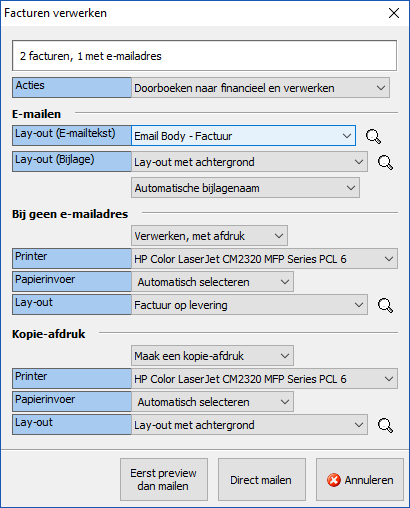Click the red cancel icon on Annuleren
This screenshot has width=410, height=508.
point(334,480)
